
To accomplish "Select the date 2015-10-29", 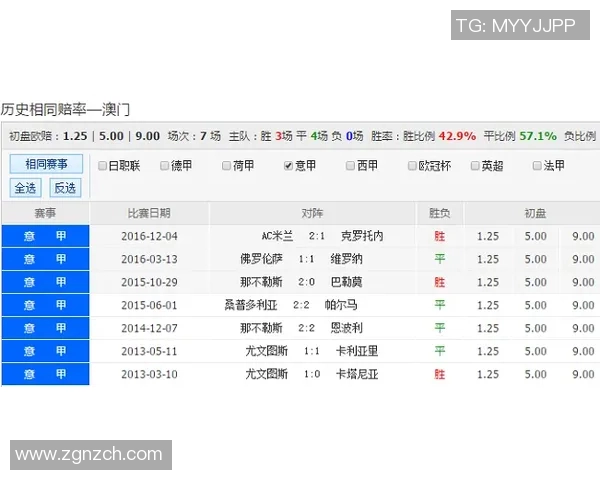I will [149, 282].
